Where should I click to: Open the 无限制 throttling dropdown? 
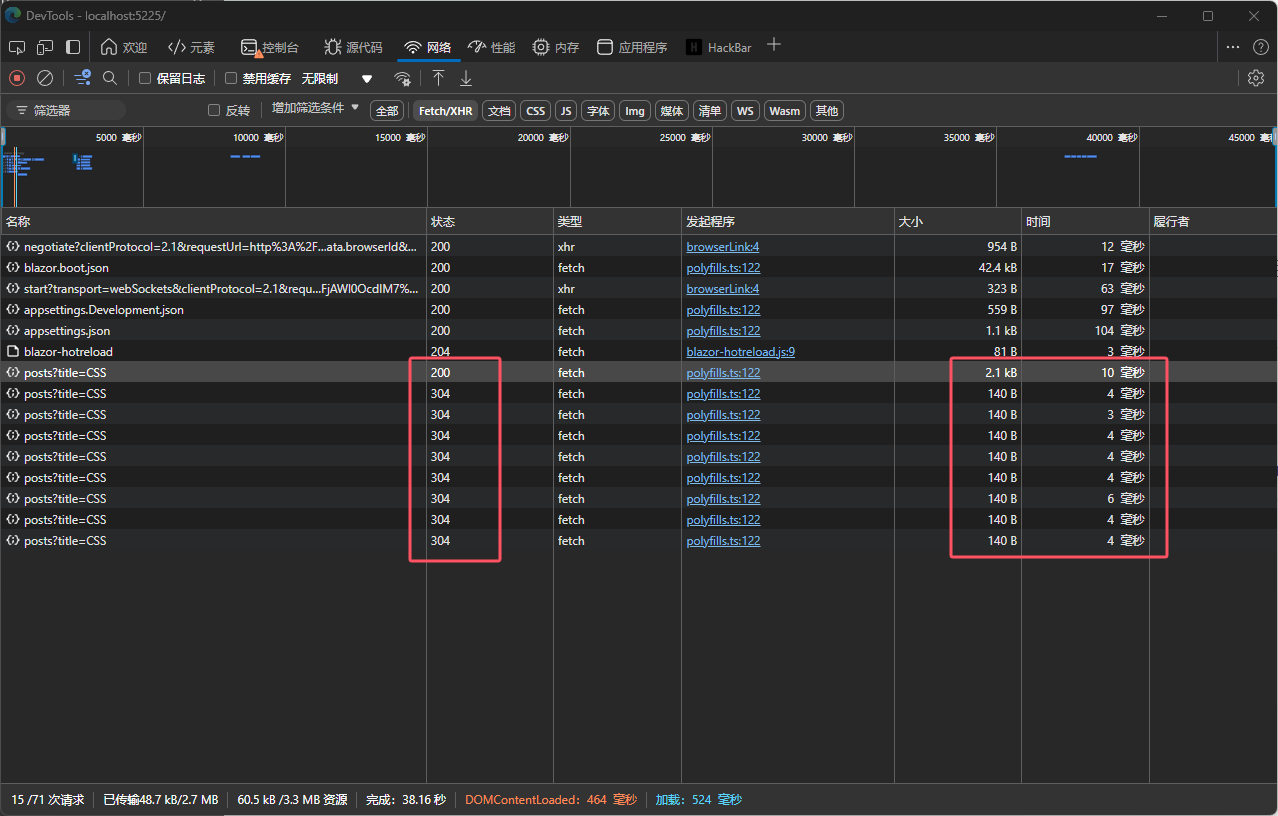(x=337, y=78)
